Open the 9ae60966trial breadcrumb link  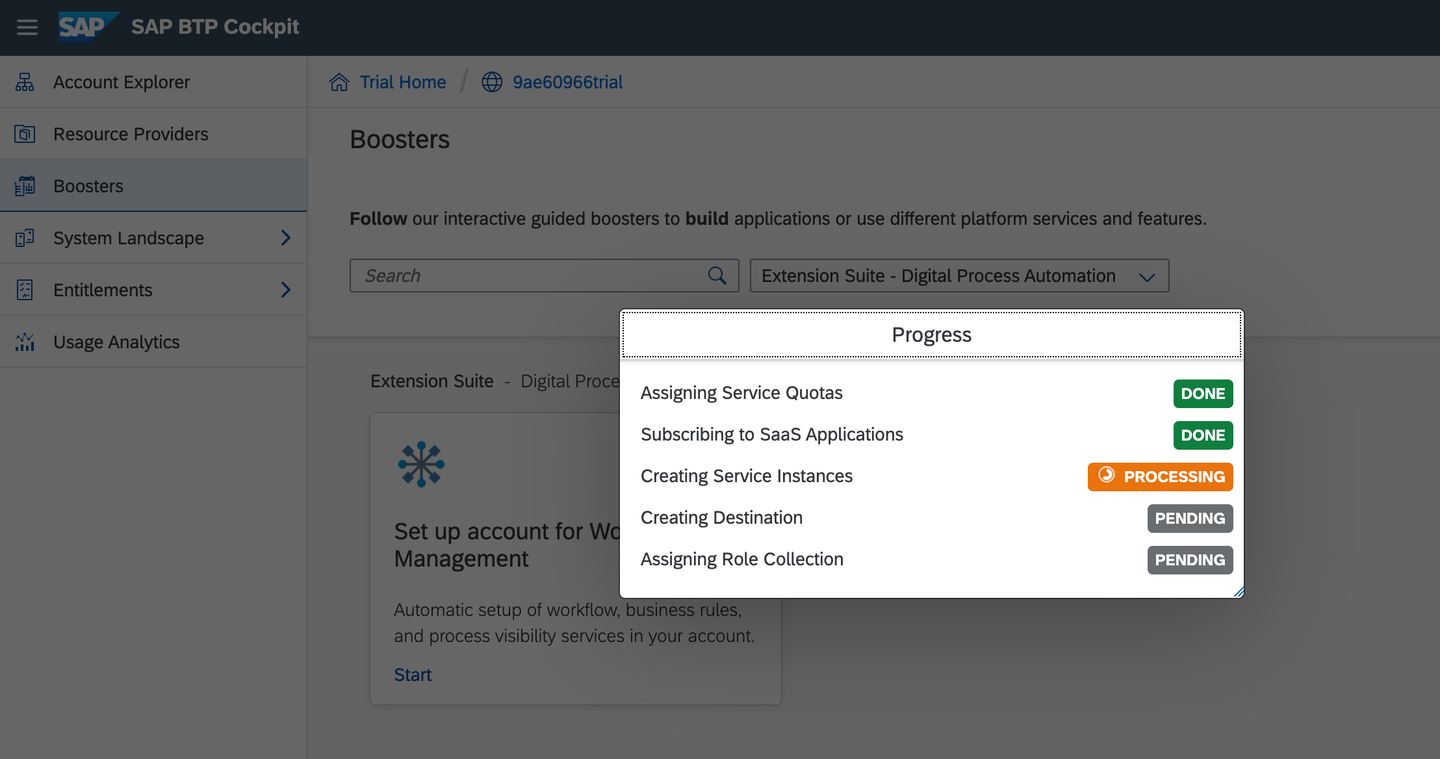(568, 82)
